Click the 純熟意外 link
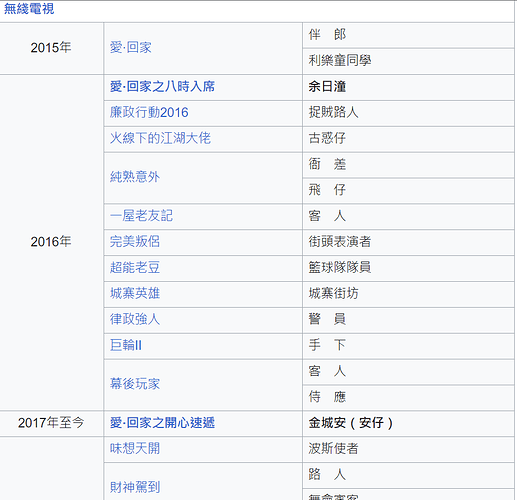Viewport: 517px width, 500px height. [x=135, y=177]
